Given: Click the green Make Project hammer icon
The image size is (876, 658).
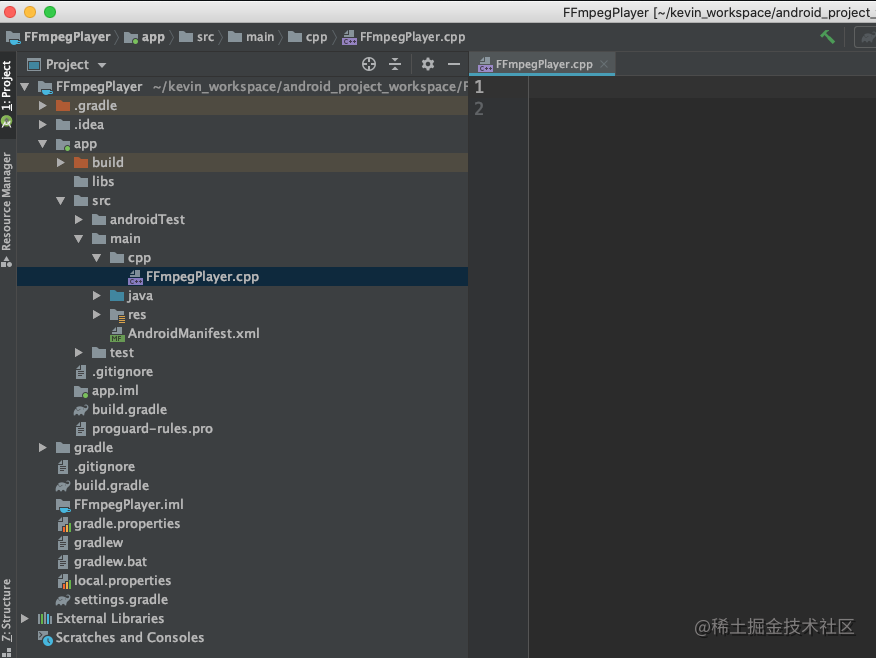Looking at the screenshot, I should (827, 37).
